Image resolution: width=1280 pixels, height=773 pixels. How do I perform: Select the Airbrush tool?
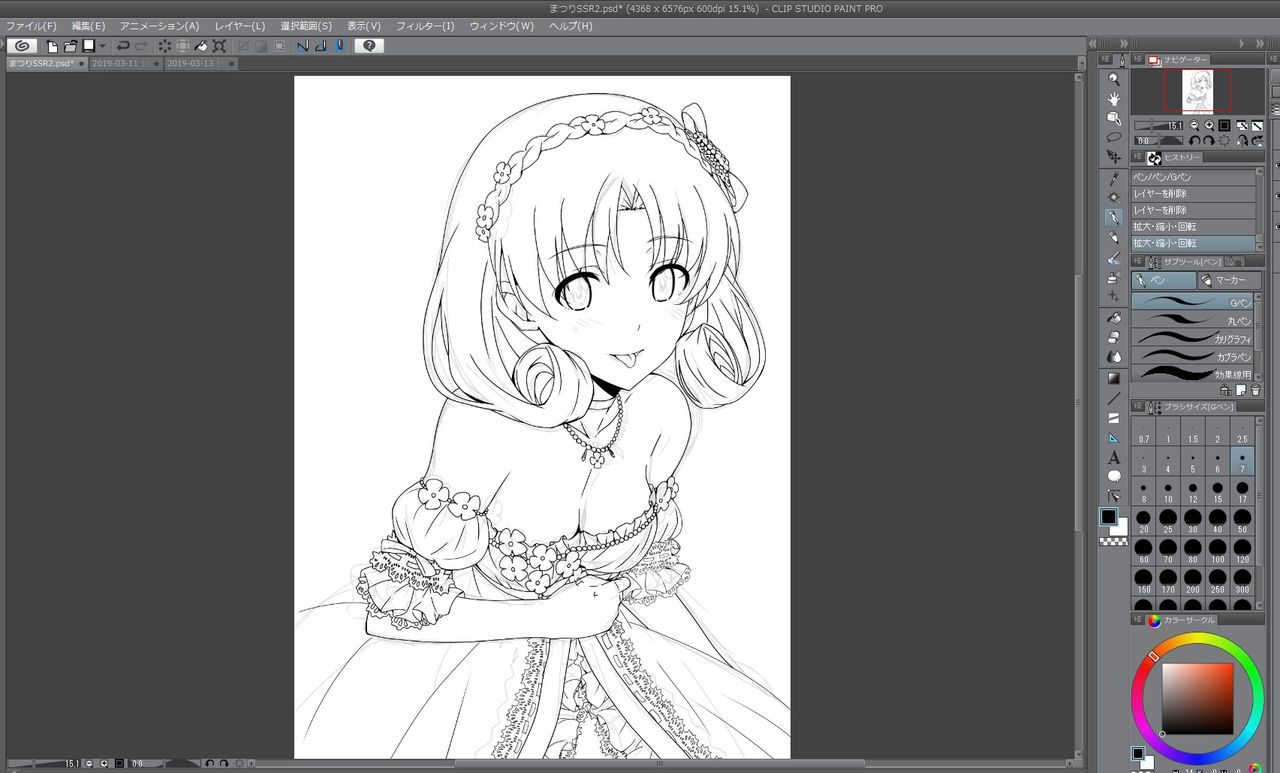[x=1114, y=277]
